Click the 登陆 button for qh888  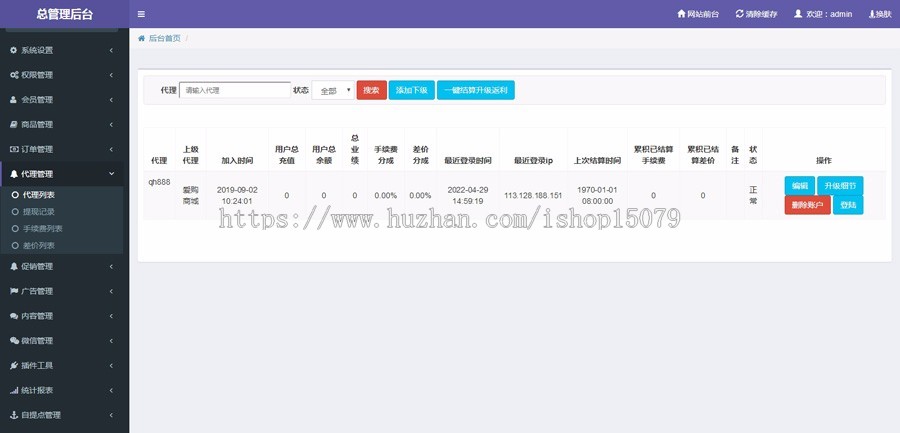click(848, 205)
